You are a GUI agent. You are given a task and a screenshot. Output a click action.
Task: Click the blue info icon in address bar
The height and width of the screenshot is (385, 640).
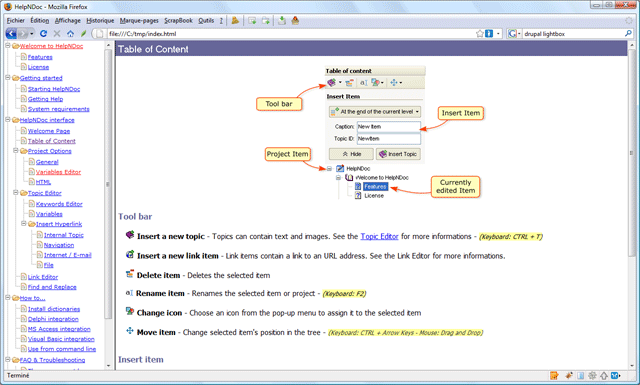point(489,33)
